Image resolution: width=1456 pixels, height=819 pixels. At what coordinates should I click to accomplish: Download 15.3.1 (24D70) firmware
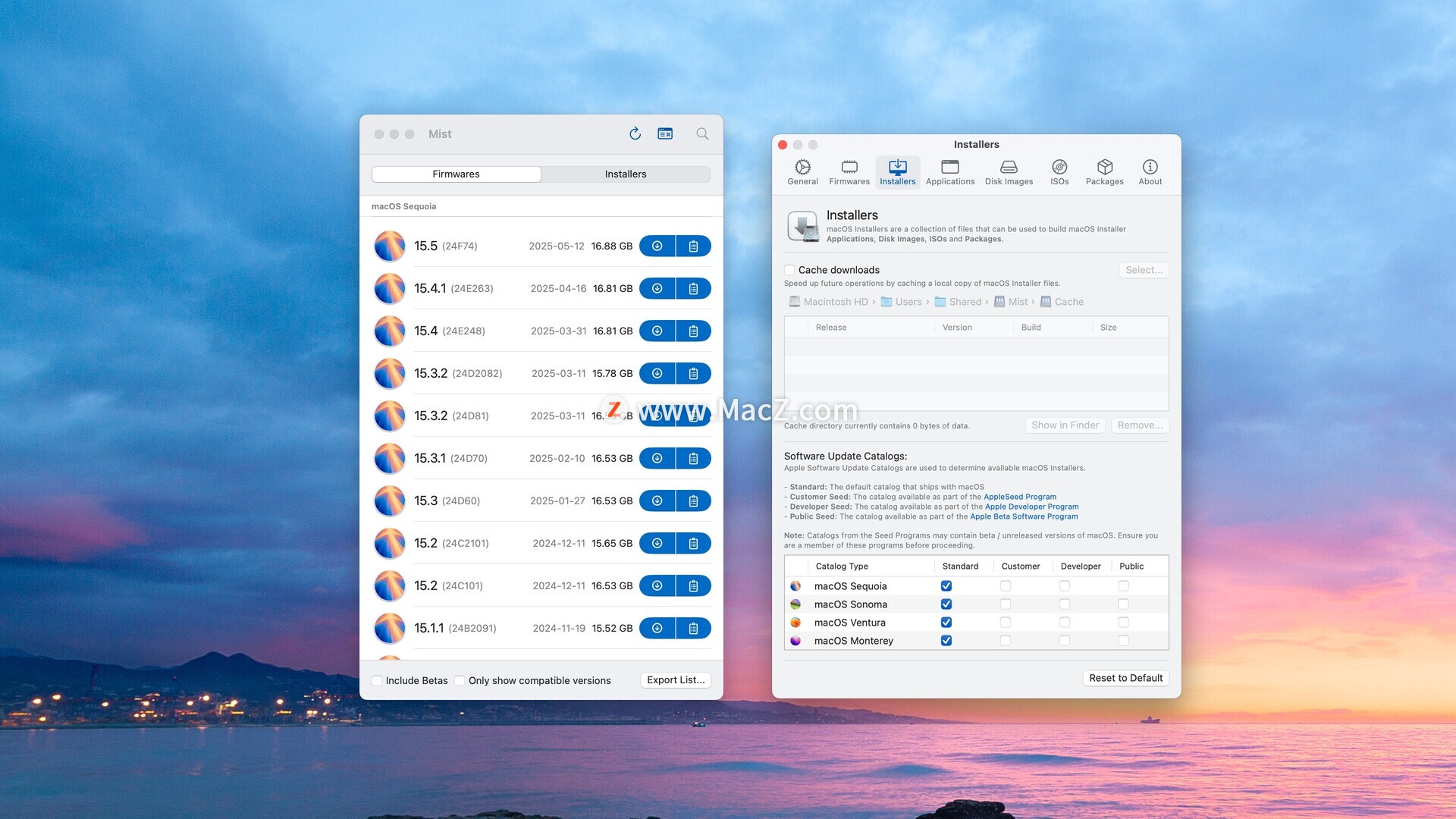click(x=657, y=458)
